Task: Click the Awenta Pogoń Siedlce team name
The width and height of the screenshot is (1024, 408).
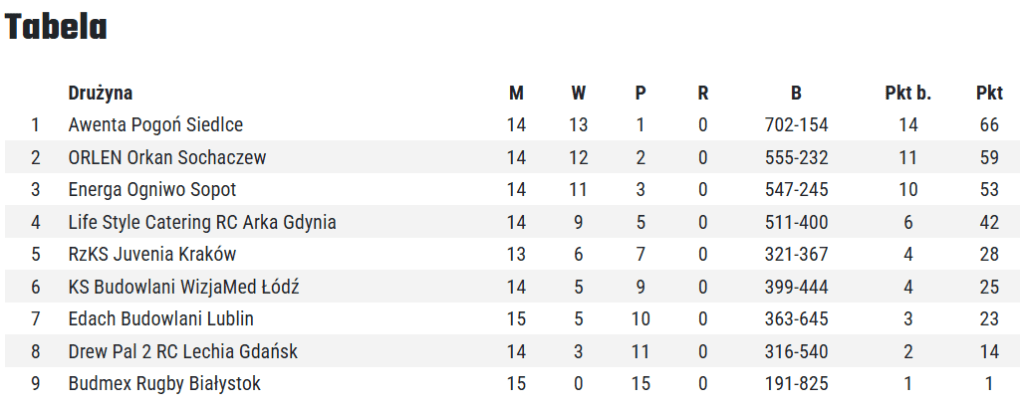Action: 155,125
